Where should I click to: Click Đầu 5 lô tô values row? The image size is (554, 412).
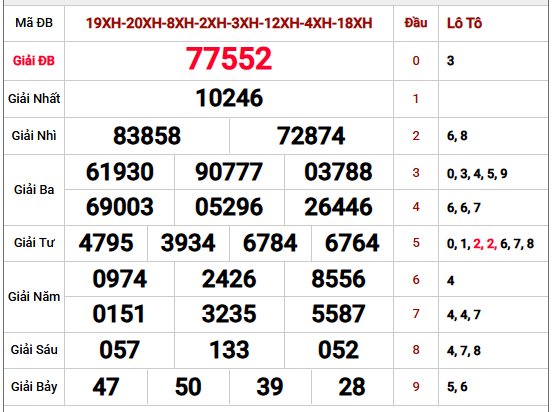coord(490,243)
